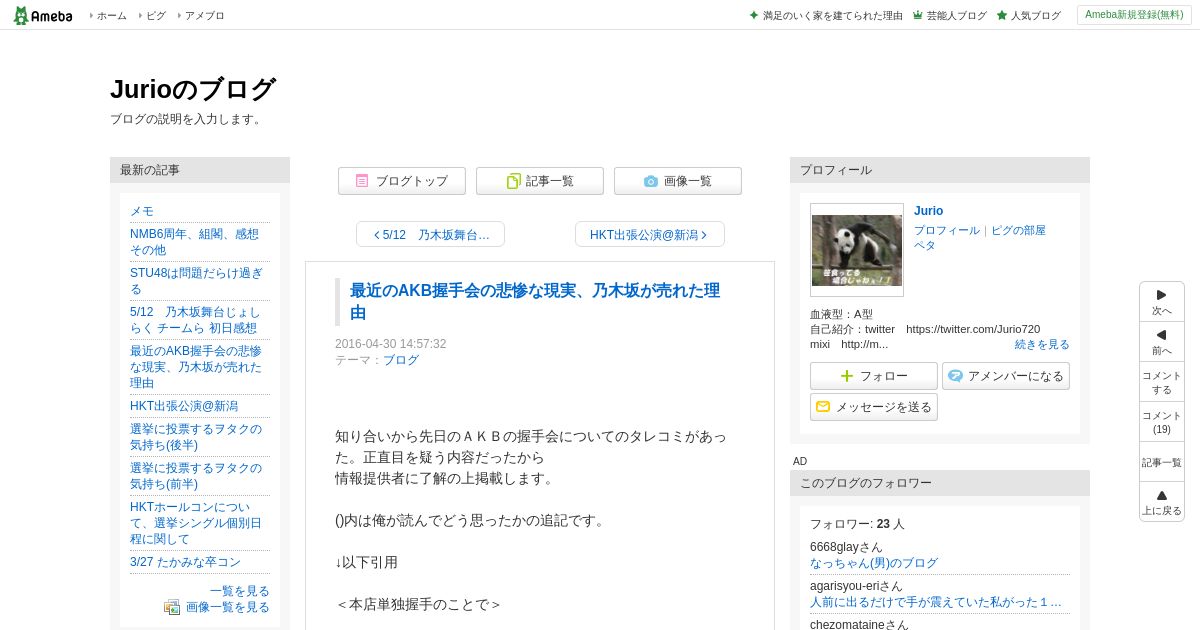The image size is (1200, 630).
Task: Click the crown icon beside 芸能人ブログ
Action: [x=918, y=15]
